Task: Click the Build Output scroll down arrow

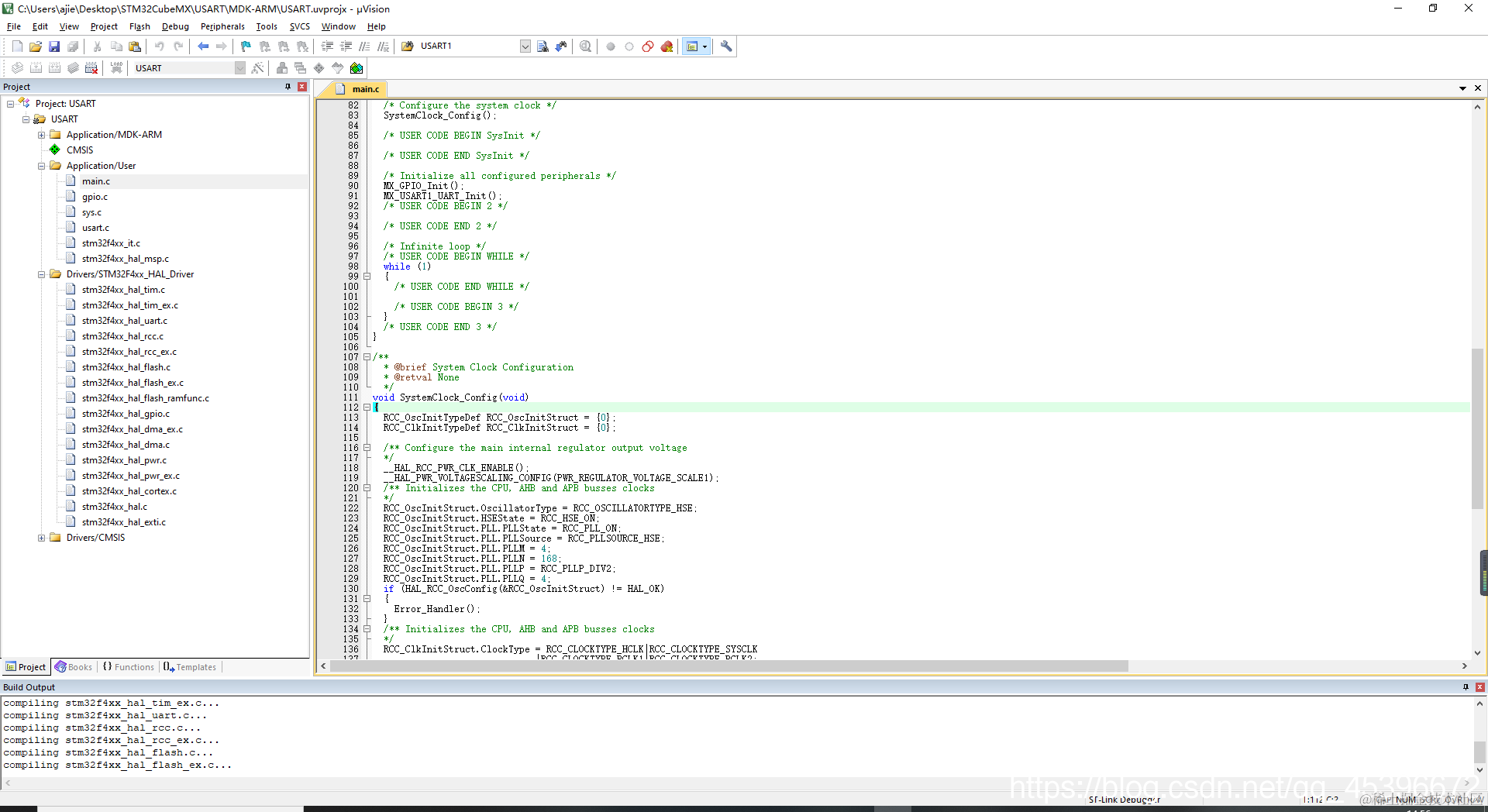Action: point(1479,769)
